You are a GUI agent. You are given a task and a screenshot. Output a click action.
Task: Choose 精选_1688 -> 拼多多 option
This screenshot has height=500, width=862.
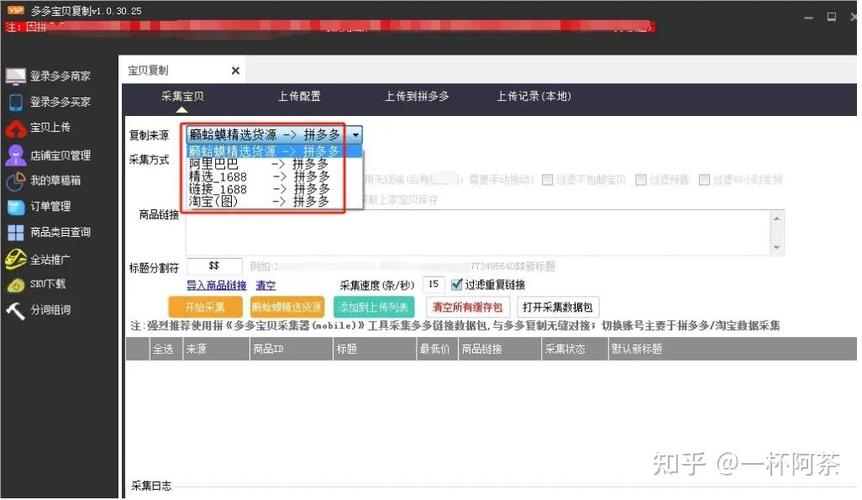coord(274,176)
